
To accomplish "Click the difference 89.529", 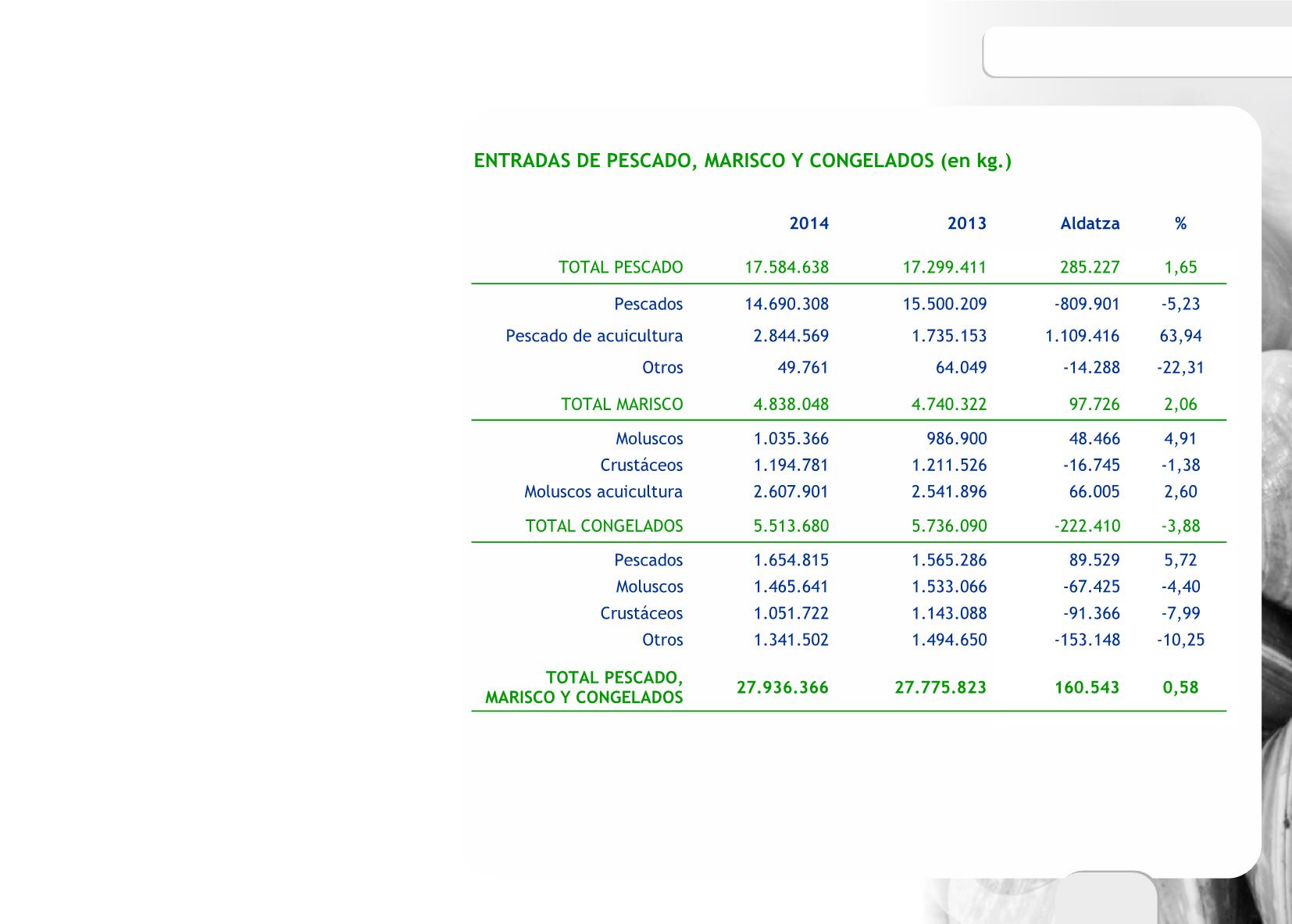I will coord(1094,560).
